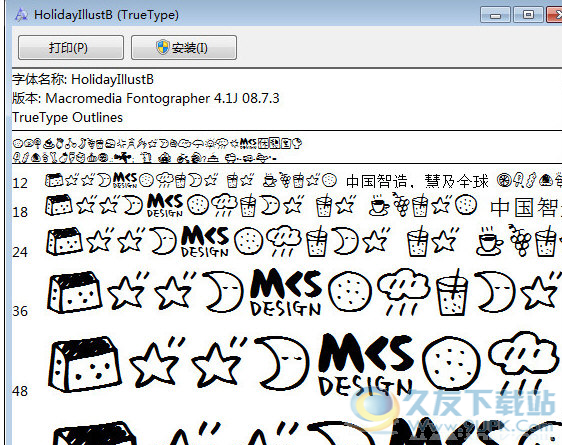This screenshot has height=445, width=562.
Task: Close the HolidayIllustB font window
Action: click(554, 15)
